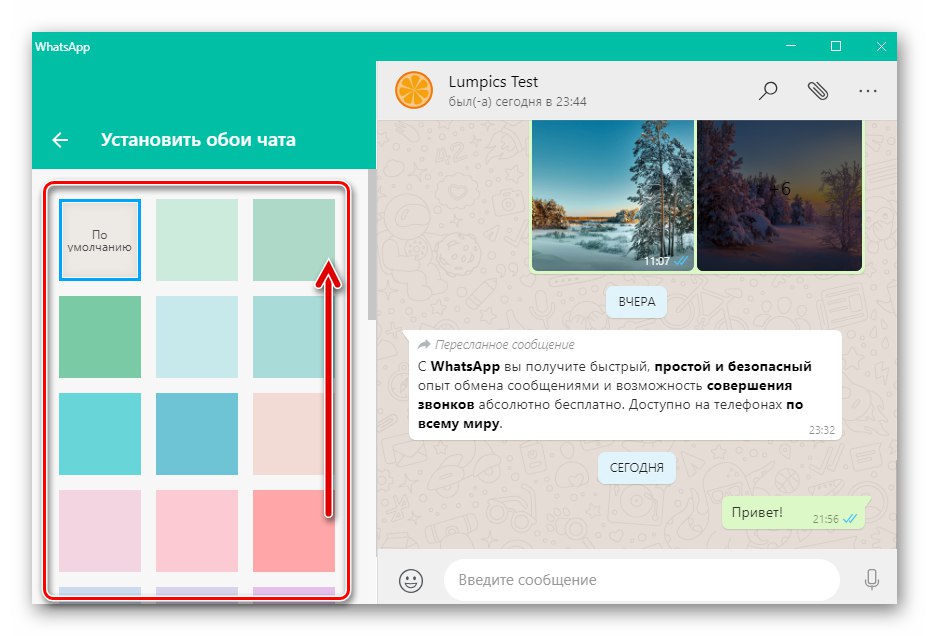
Task: Click the Пересланное сообщение label
Action: pyautogui.click(x=504, y=344)
